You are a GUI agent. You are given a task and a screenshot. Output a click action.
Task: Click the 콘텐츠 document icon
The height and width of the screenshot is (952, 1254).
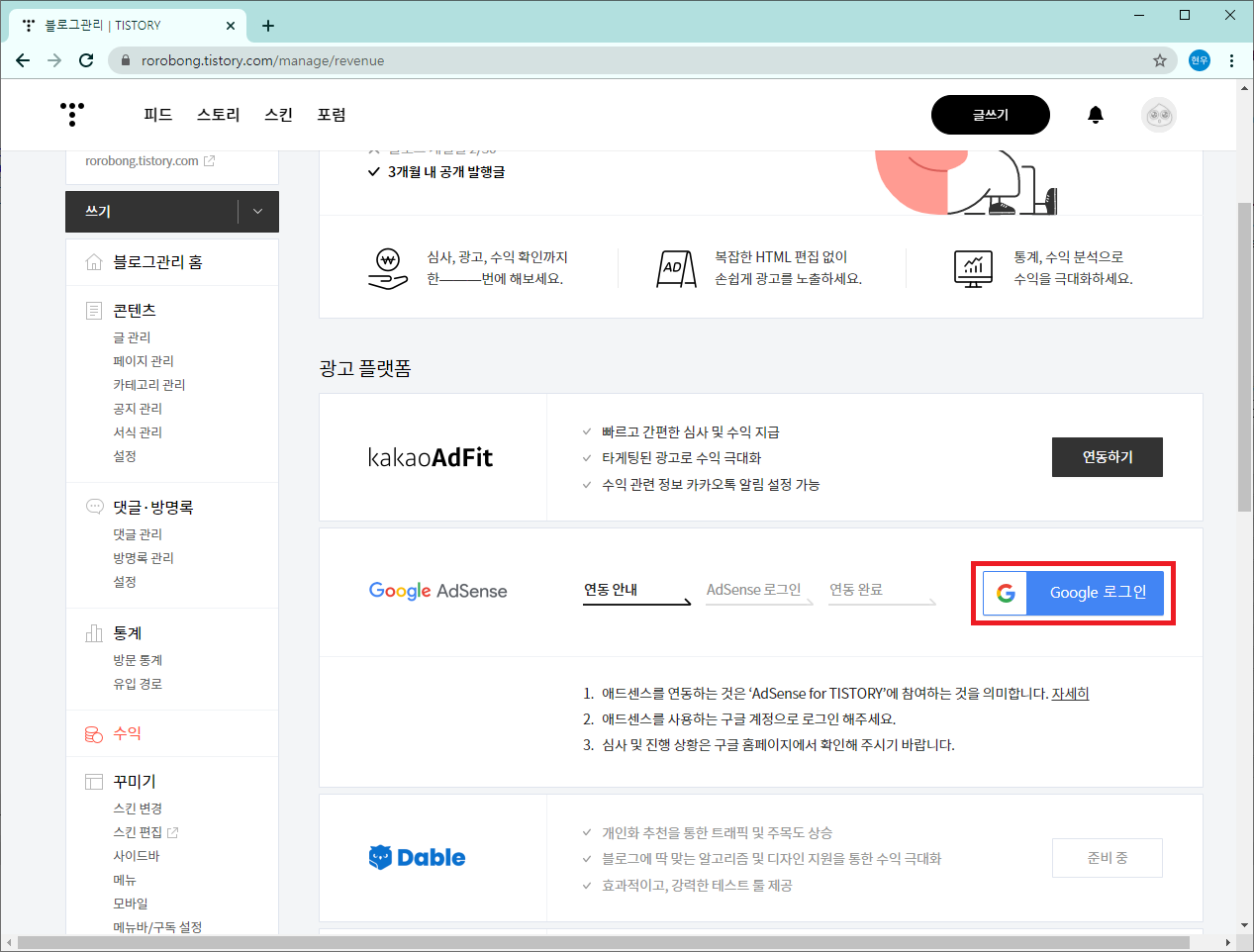coord(94,311)
